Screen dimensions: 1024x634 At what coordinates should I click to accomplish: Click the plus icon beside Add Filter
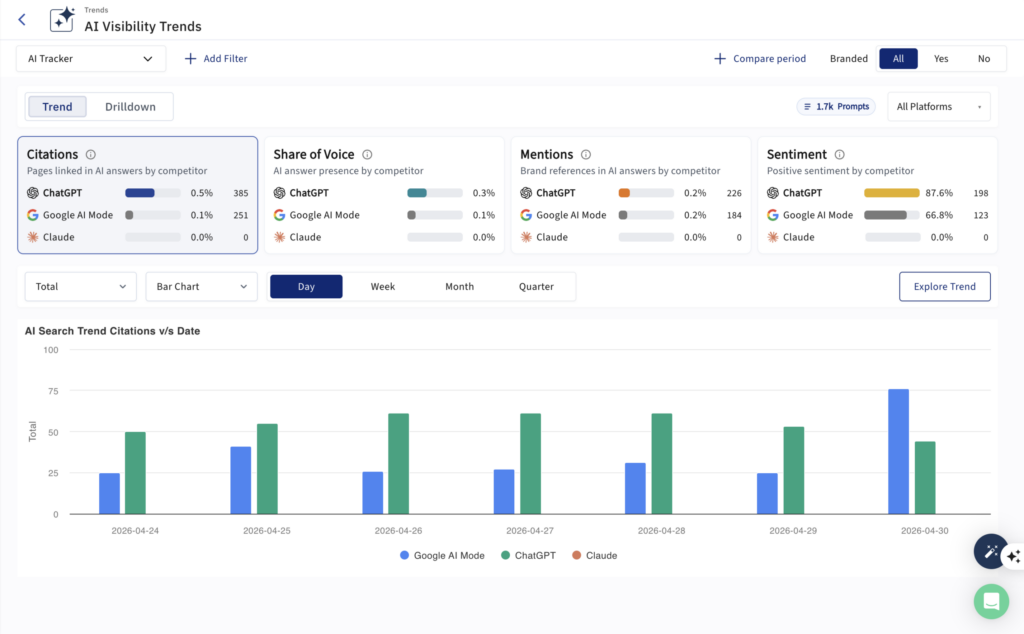click(x=190, y=59)
